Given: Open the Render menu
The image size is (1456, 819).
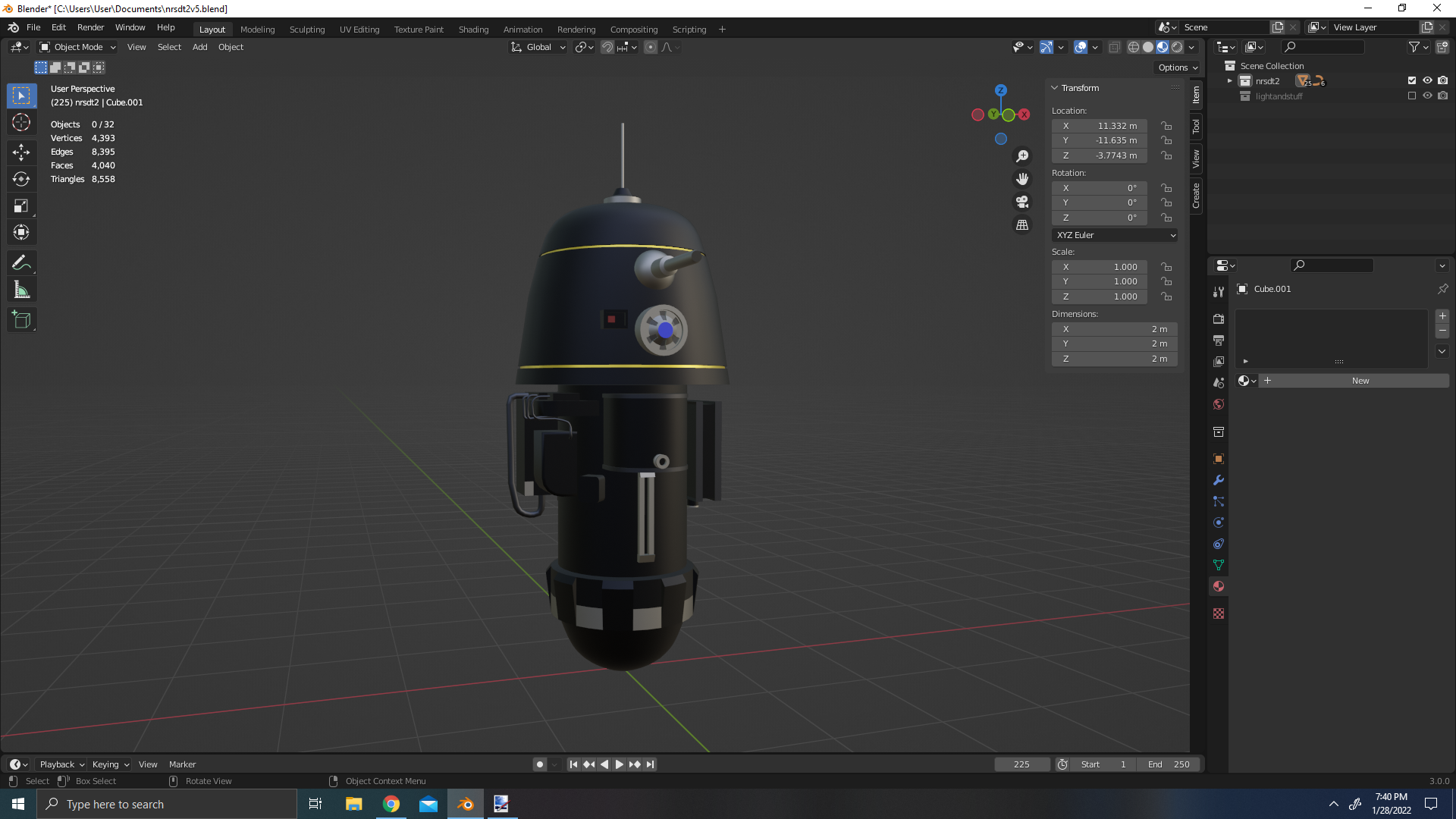Looking at the screenshot, I should click(90, 27).
